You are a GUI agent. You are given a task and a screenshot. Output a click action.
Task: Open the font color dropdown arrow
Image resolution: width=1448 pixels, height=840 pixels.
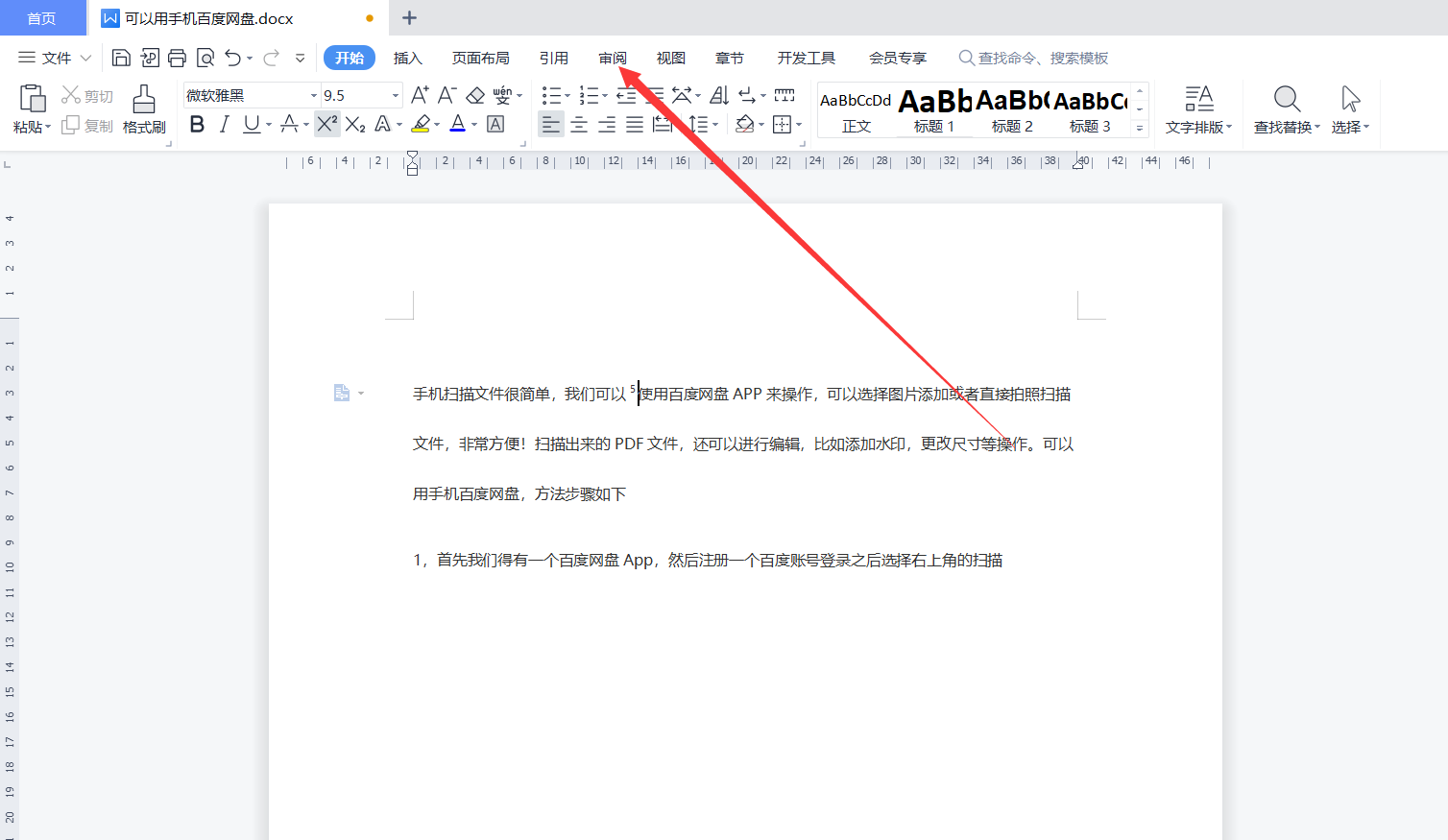click(x=474, y=124)
